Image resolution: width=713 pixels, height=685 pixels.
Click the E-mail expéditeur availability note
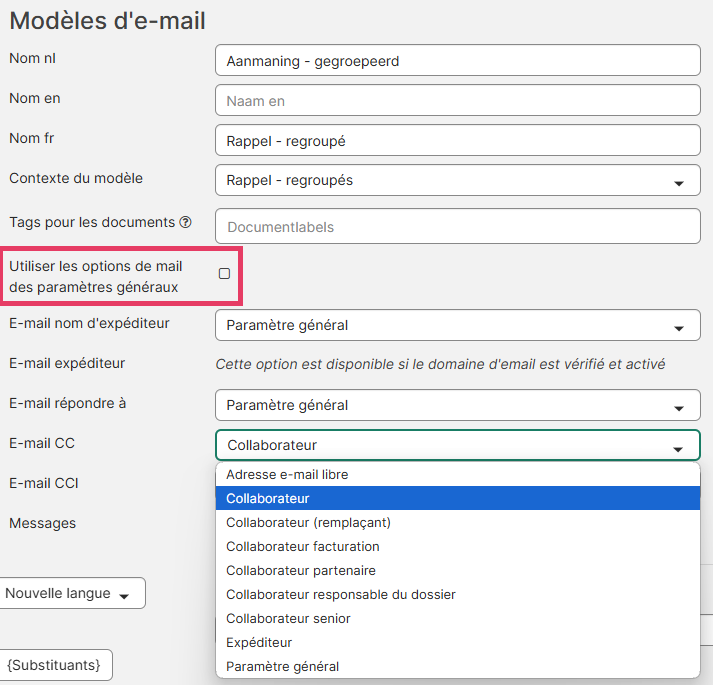tap(440, 364)
